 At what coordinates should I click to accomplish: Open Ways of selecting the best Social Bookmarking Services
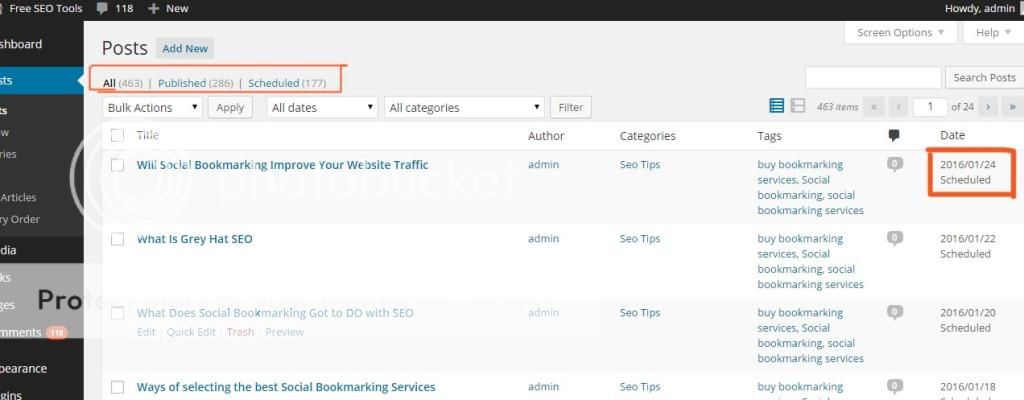point(285,387)
